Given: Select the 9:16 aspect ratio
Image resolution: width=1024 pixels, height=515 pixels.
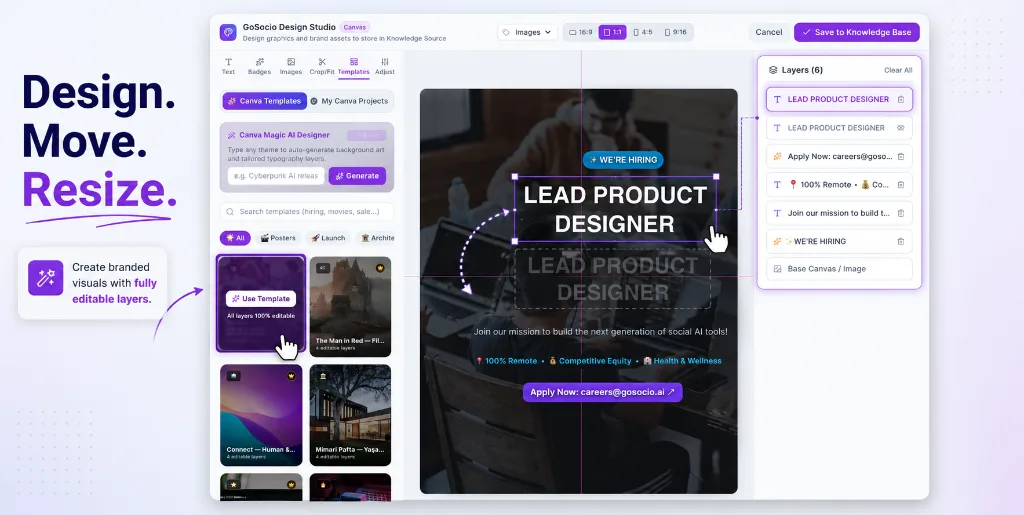Looking at the screenshot, I should click(x=675, y=32).
